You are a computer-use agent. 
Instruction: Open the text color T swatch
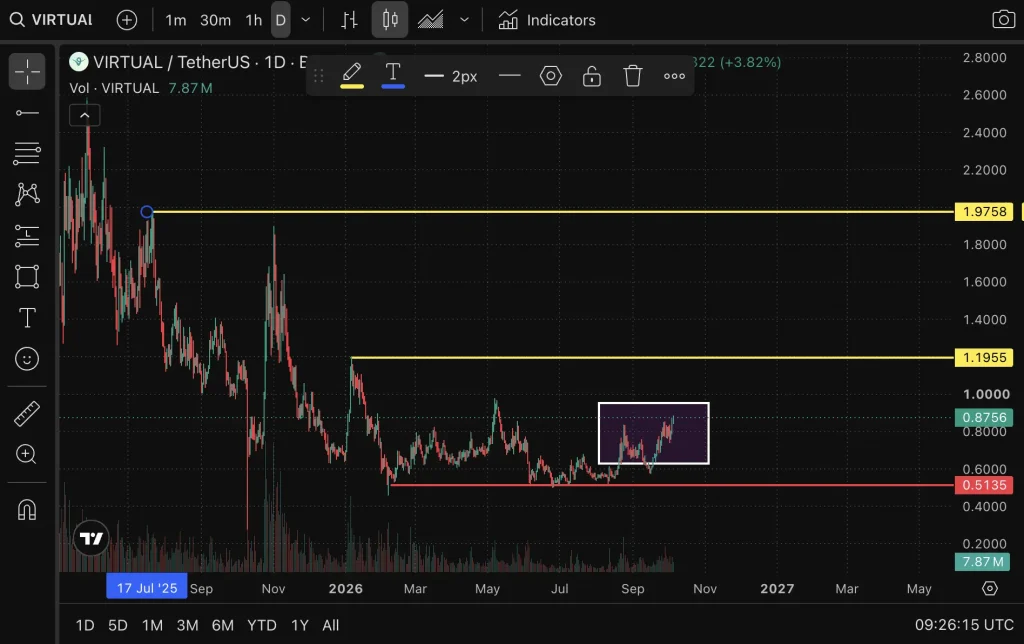tap(393, 76)
